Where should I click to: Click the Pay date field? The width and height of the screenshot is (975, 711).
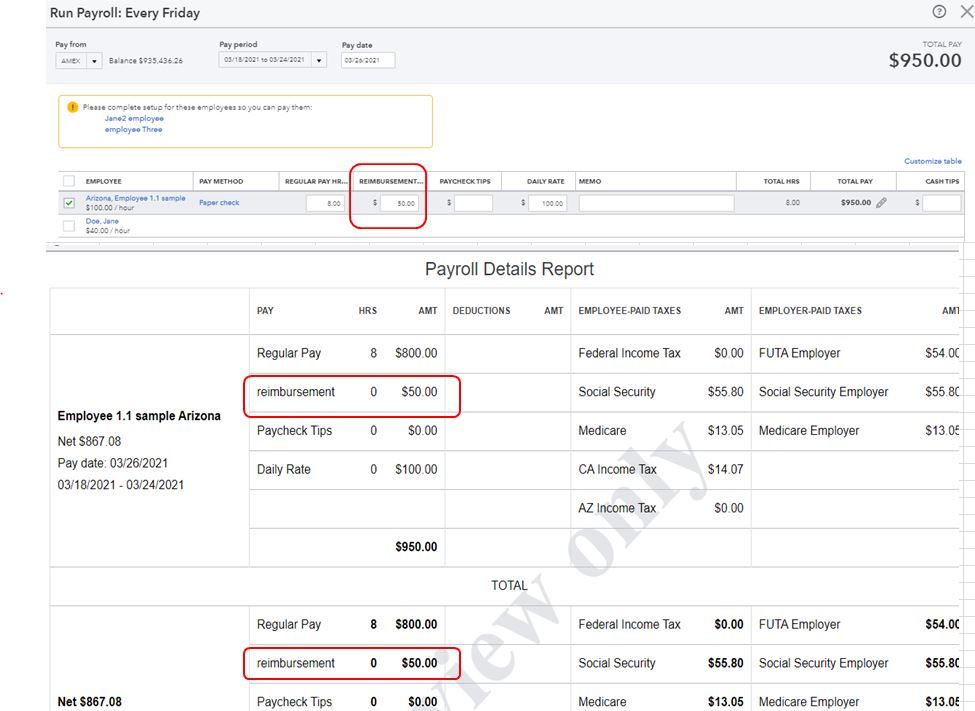coord(368,61)
